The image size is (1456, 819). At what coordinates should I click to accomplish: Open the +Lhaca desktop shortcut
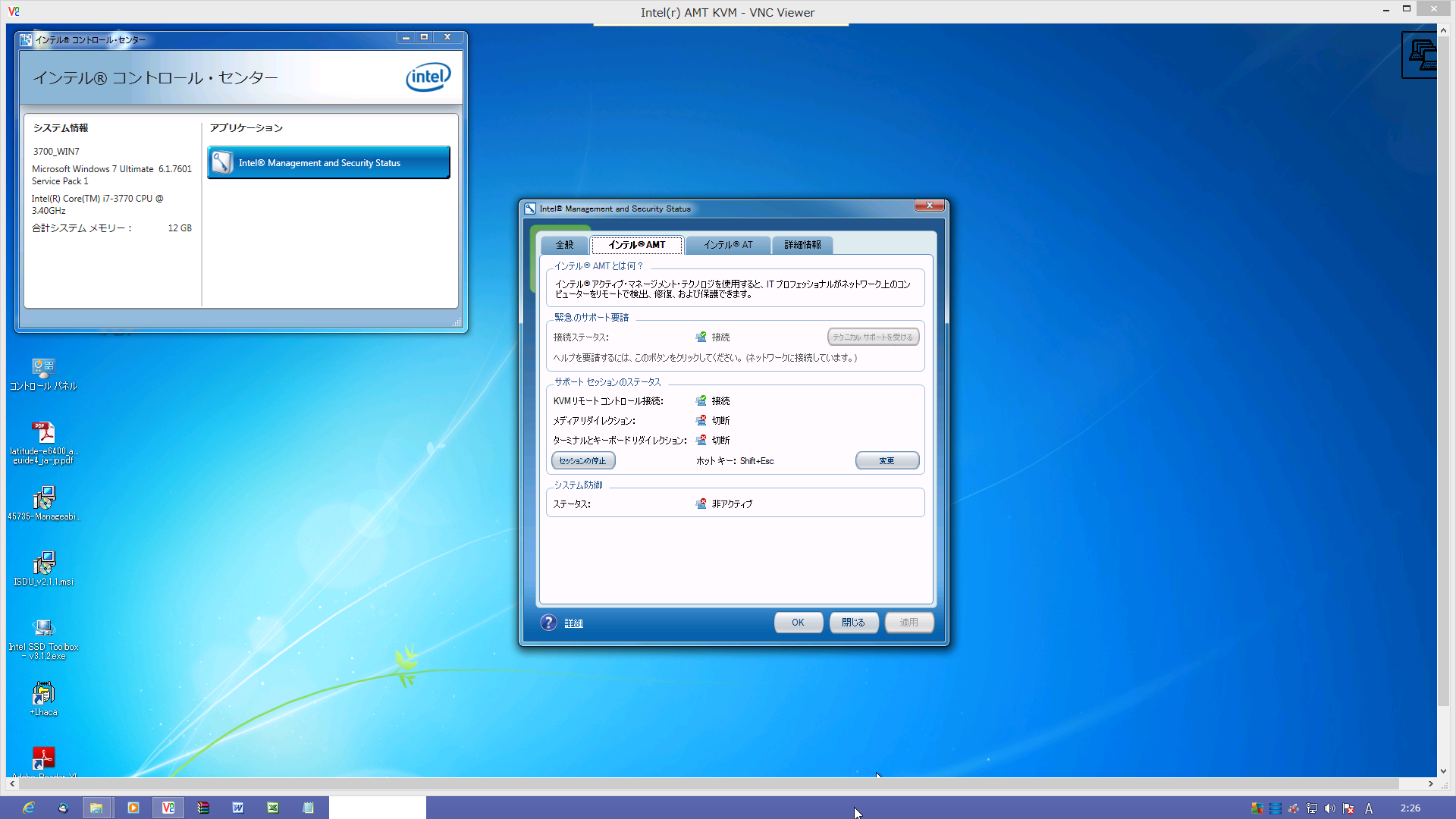pyautogui.click(x=43, y=694)
